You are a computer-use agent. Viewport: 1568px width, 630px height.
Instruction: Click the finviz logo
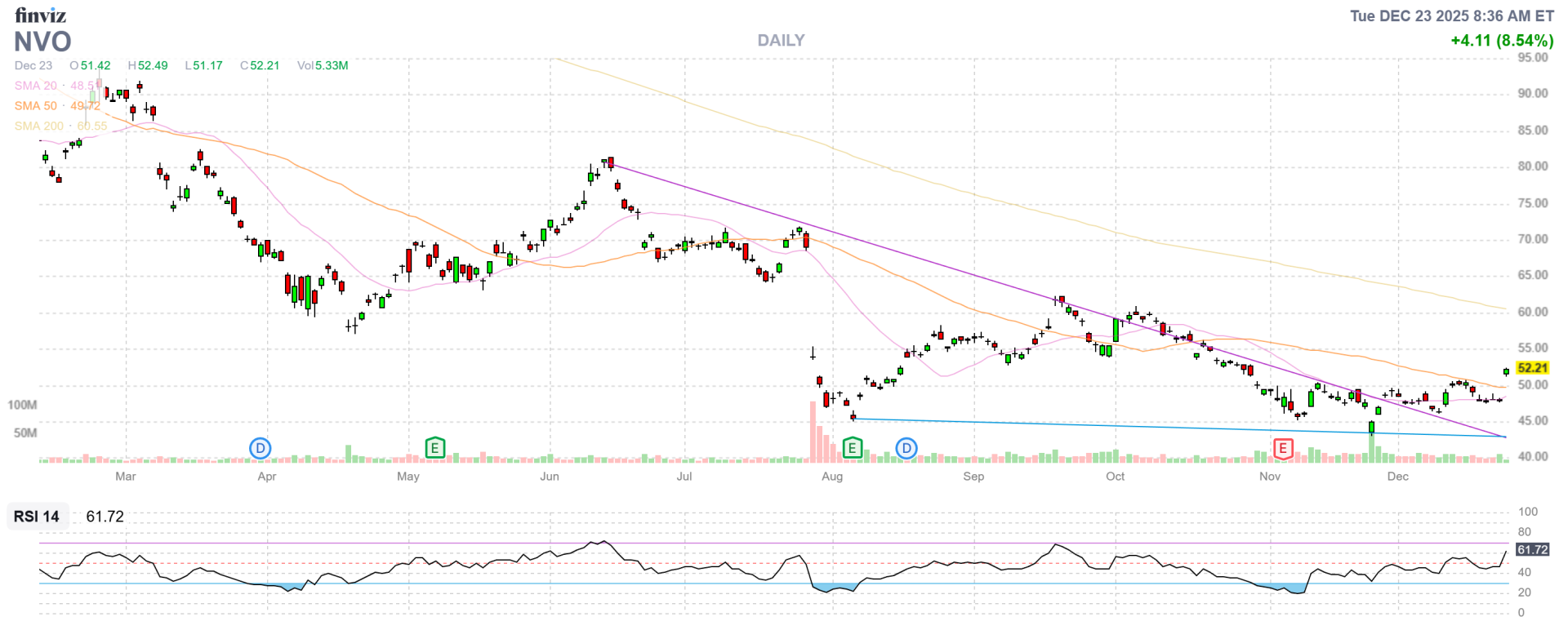click(40, 15)
